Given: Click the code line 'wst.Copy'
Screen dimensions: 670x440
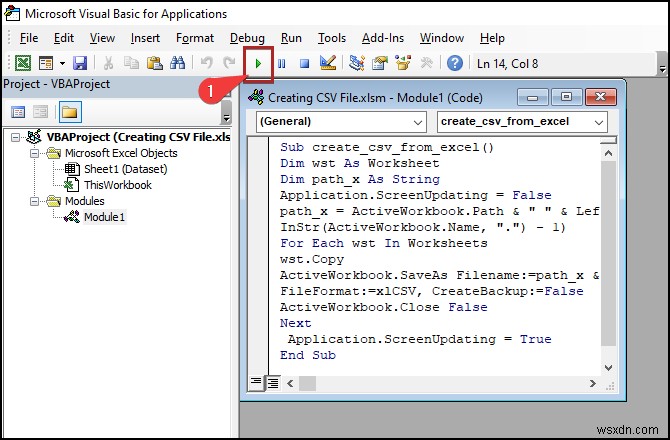Looking at the screenshot, I should click(312, 259).
